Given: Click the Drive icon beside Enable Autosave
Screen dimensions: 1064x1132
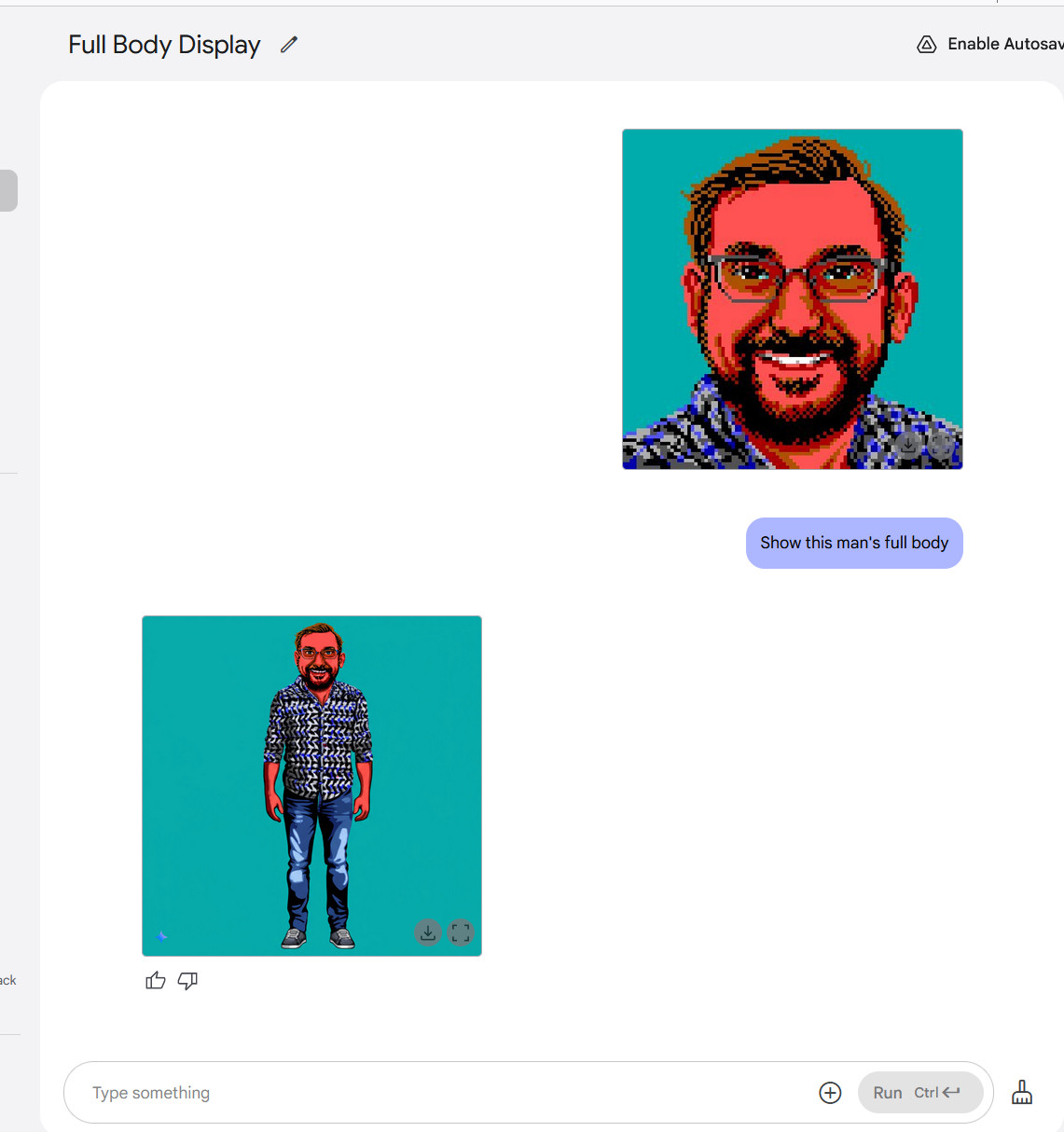Looking at the screenshot, I should [926, 45].
